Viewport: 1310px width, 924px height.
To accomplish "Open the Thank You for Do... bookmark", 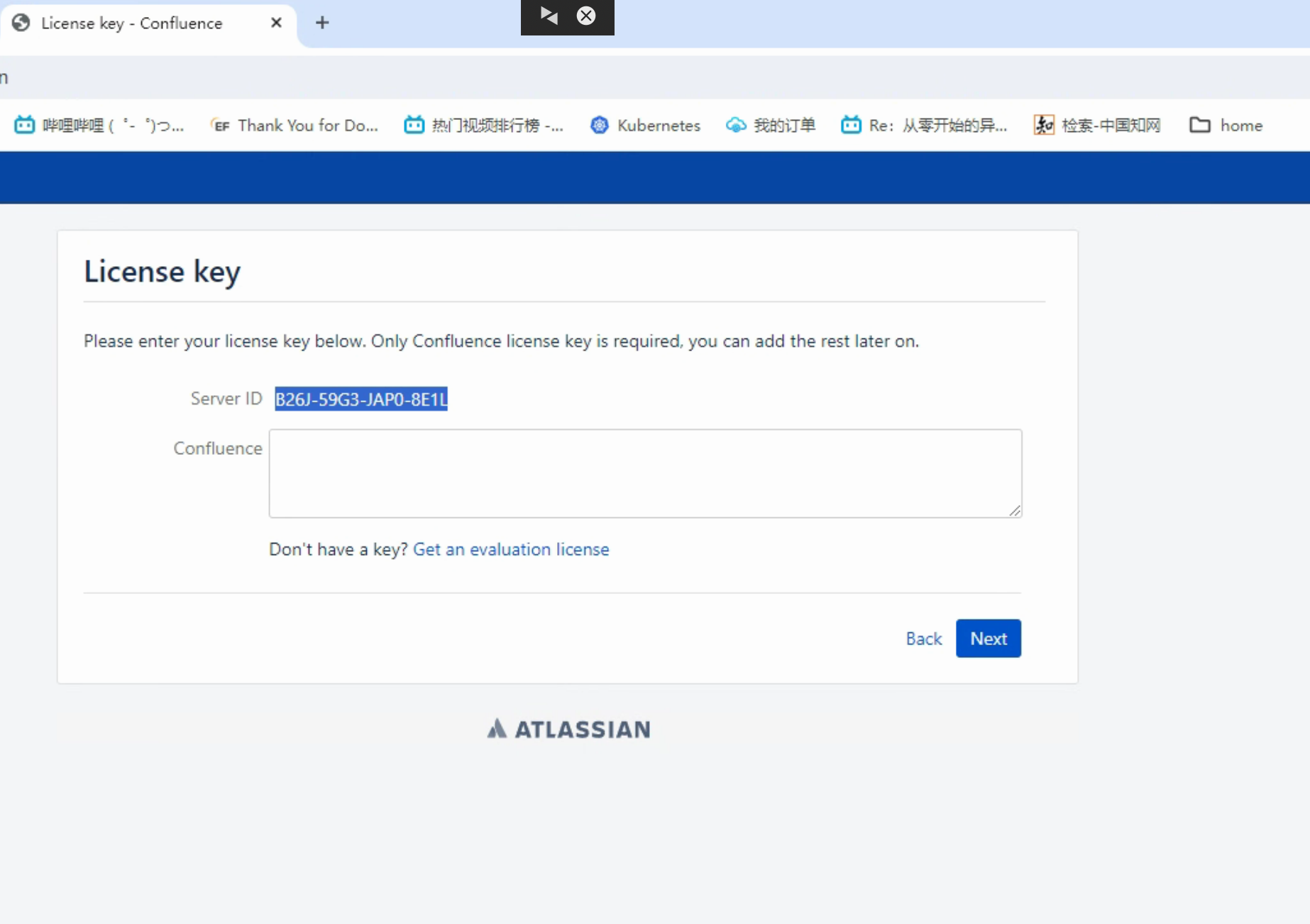I will click(295, 125).
